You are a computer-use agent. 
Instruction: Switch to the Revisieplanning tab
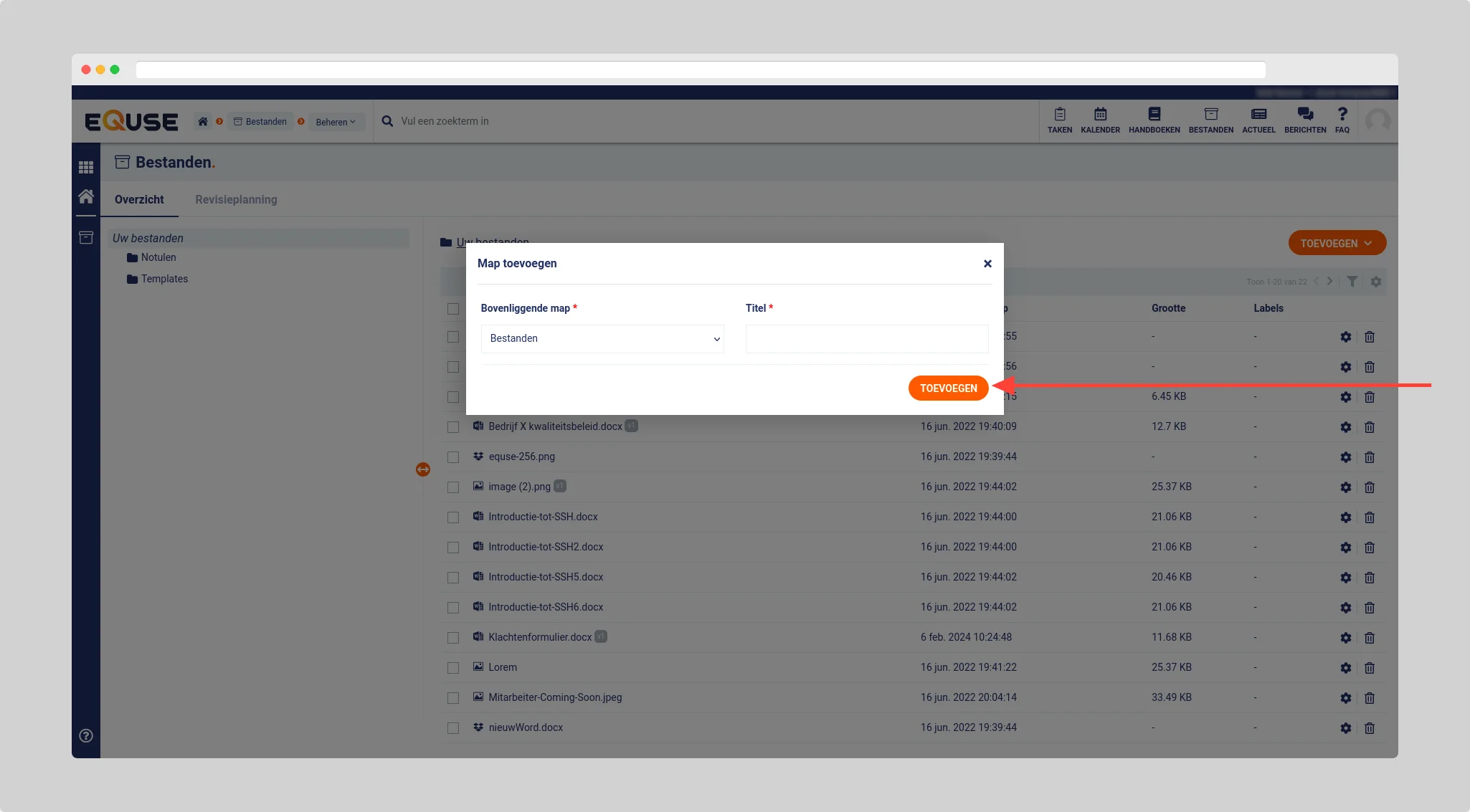click(236, 200)
